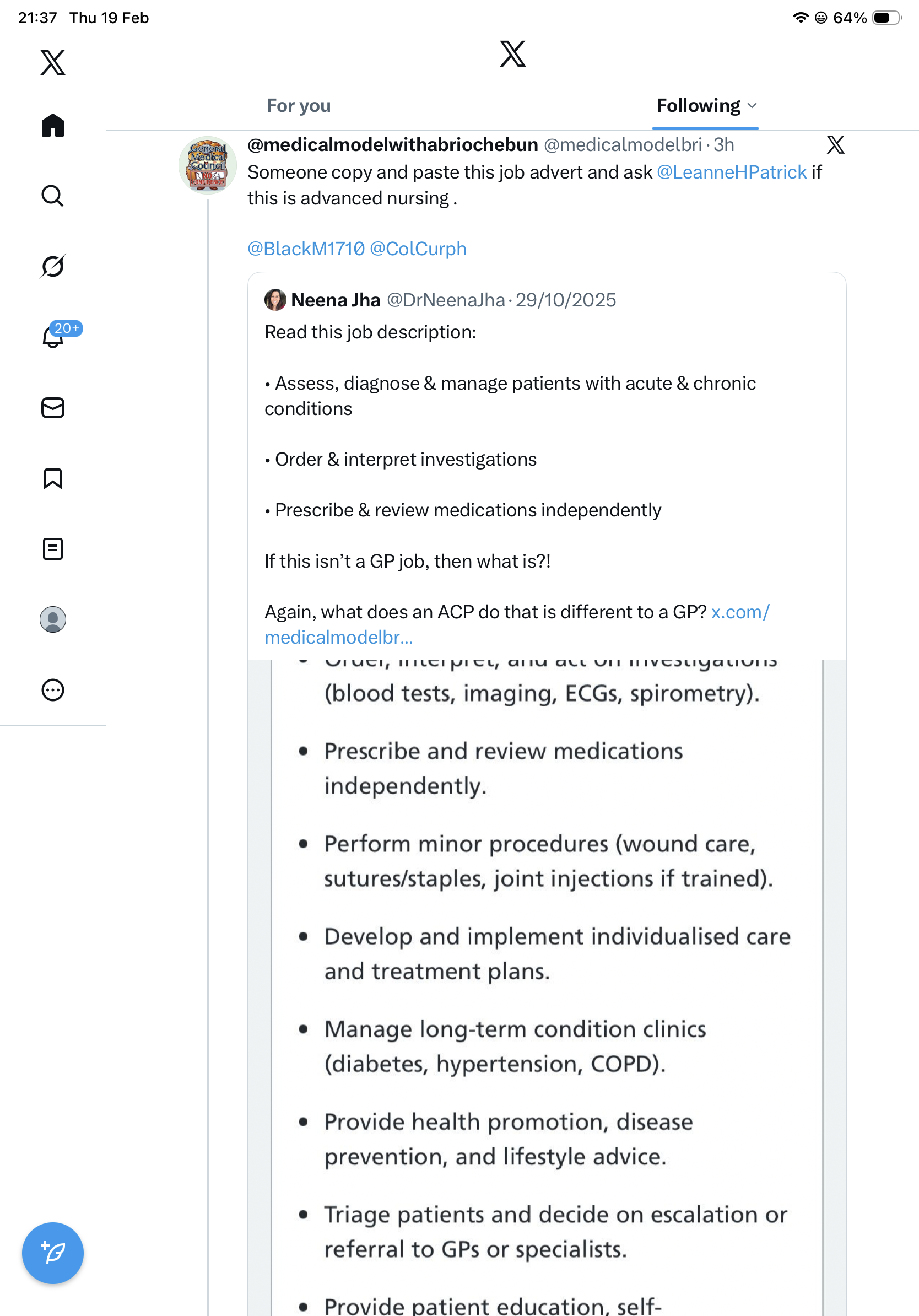Open profile avatar in sidebar
919x1316 pixels.
point(53,619)
